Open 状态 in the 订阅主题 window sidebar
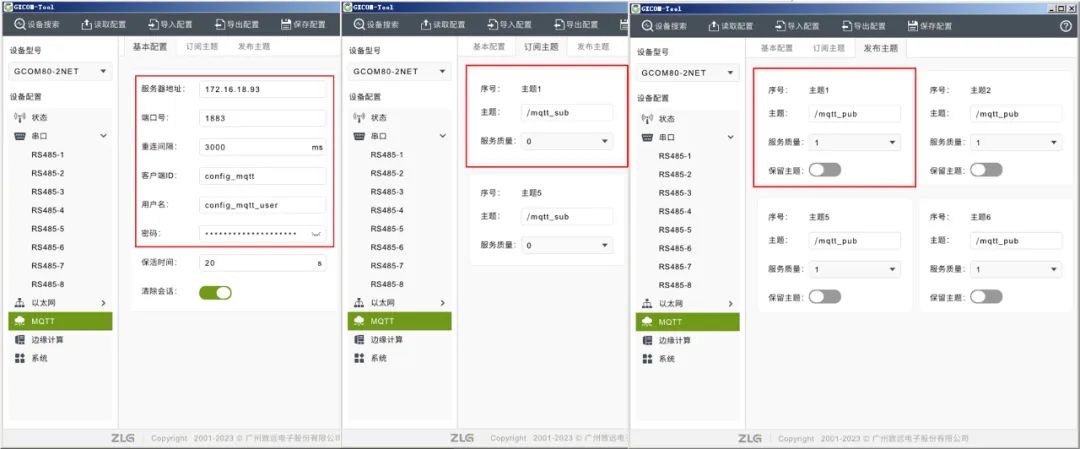Viewport: 1080px width, 449px height. pos(399,118)
